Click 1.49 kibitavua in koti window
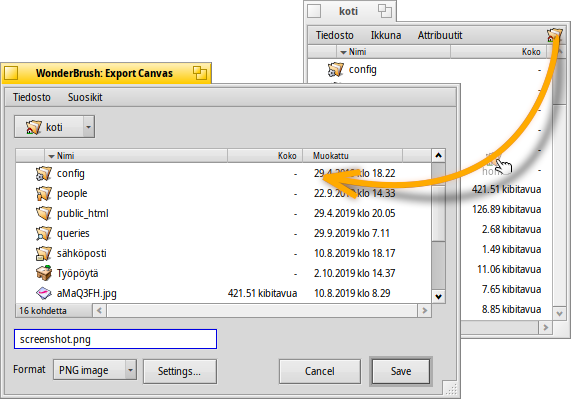Viewport: 571px width, 399px height. click(511, 250)
